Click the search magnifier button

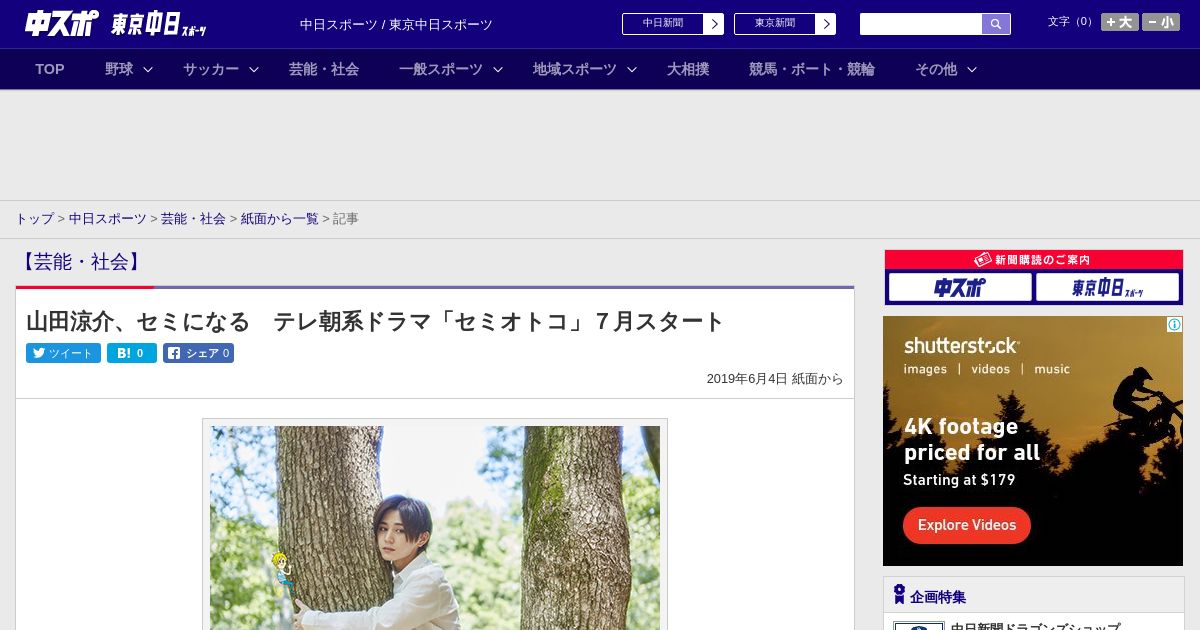pos(996,24)
